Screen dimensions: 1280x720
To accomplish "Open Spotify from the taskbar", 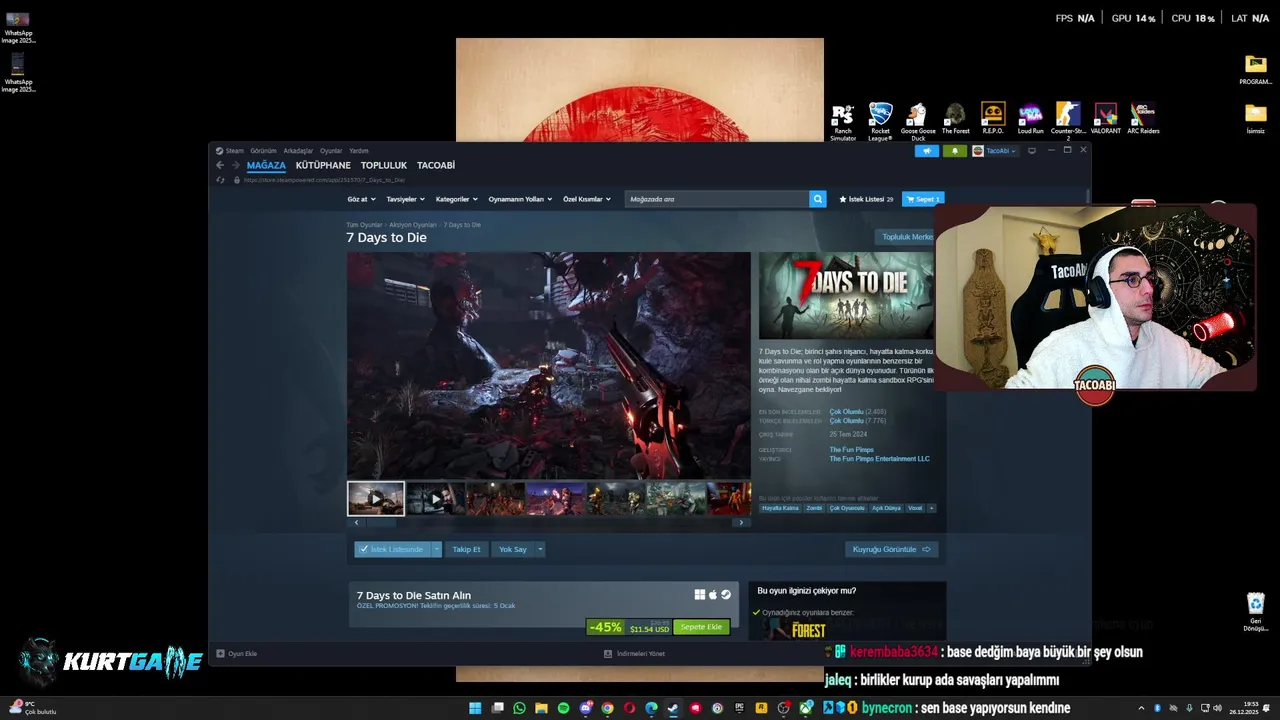I will (563, 708).
